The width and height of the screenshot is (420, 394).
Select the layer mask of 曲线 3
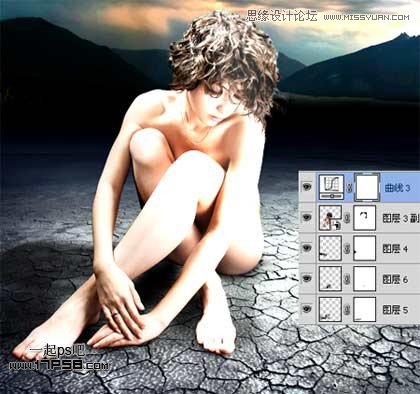point(367,187)
